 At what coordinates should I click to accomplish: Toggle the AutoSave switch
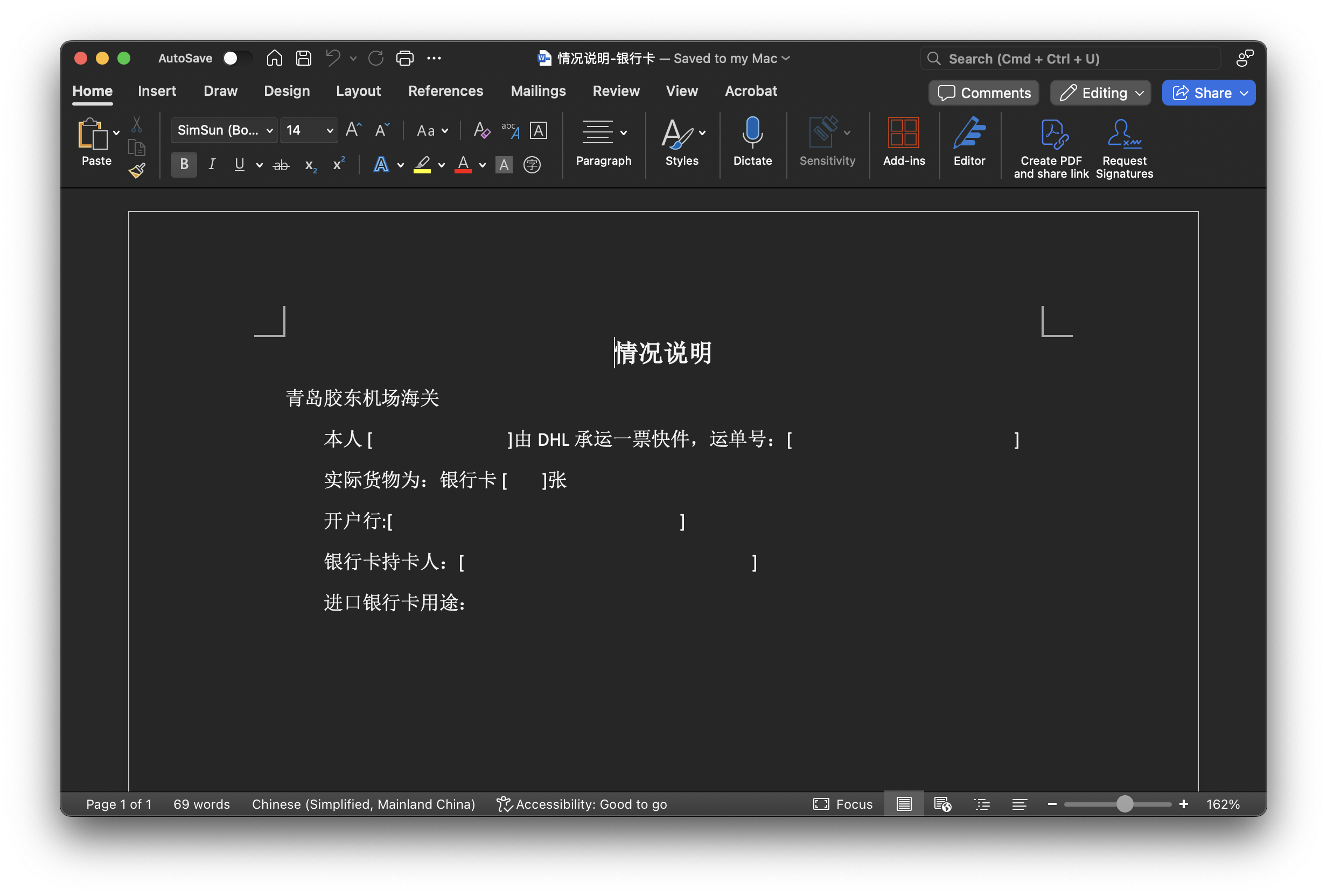pyautogui.click(x=237, y=58)
